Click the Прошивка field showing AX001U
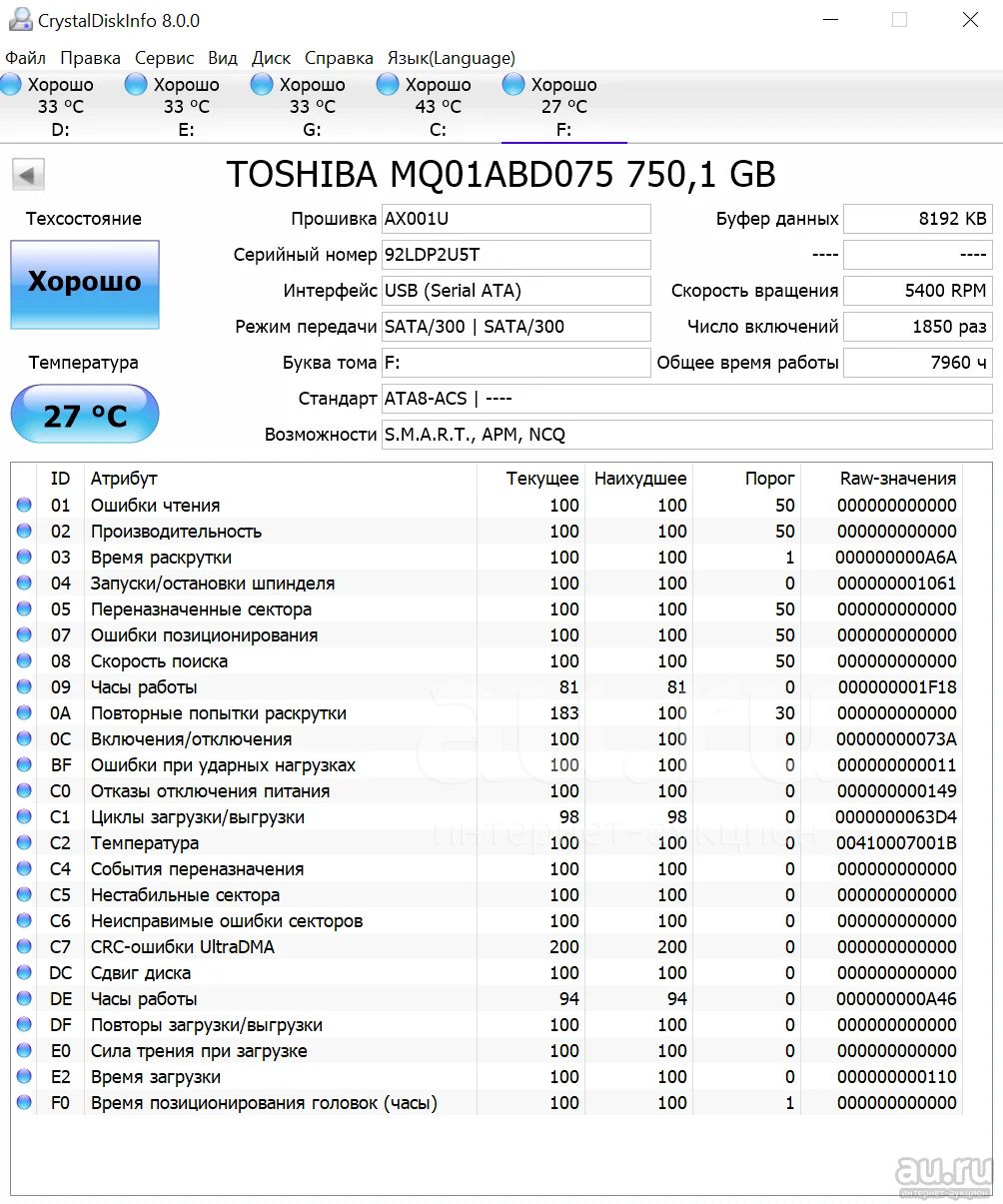Screen dimensions: 1003x1204 point(516,219)
